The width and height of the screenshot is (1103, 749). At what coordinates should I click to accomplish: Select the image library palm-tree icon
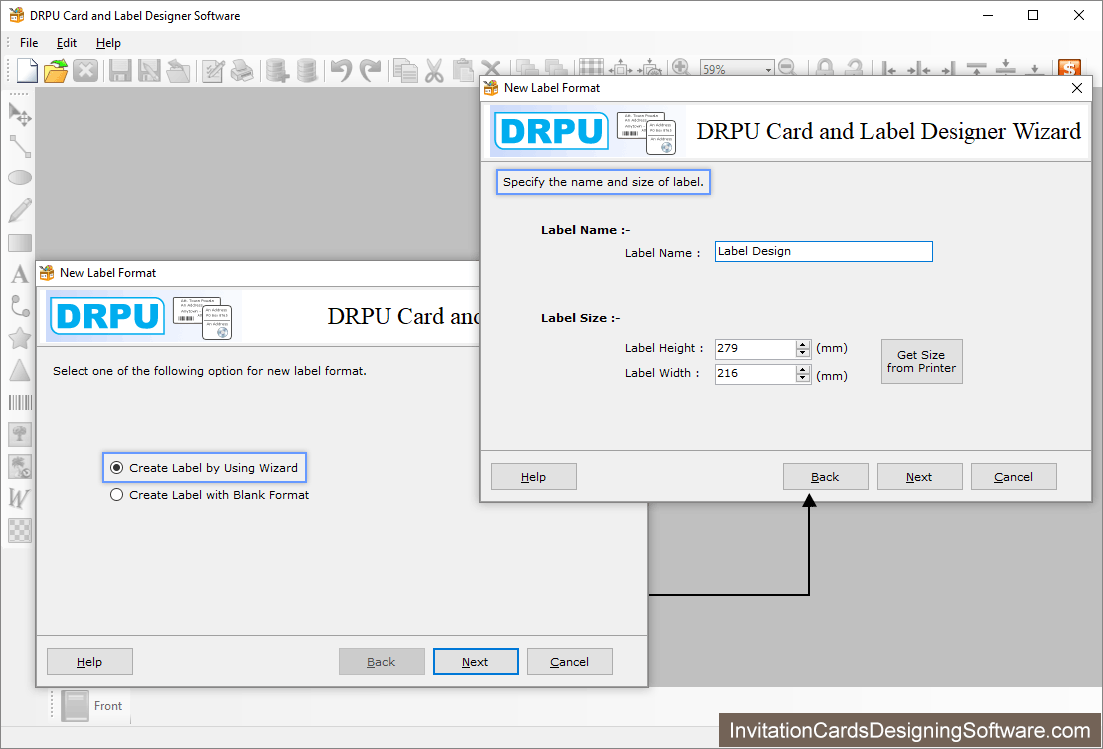[x=20, y=466]
